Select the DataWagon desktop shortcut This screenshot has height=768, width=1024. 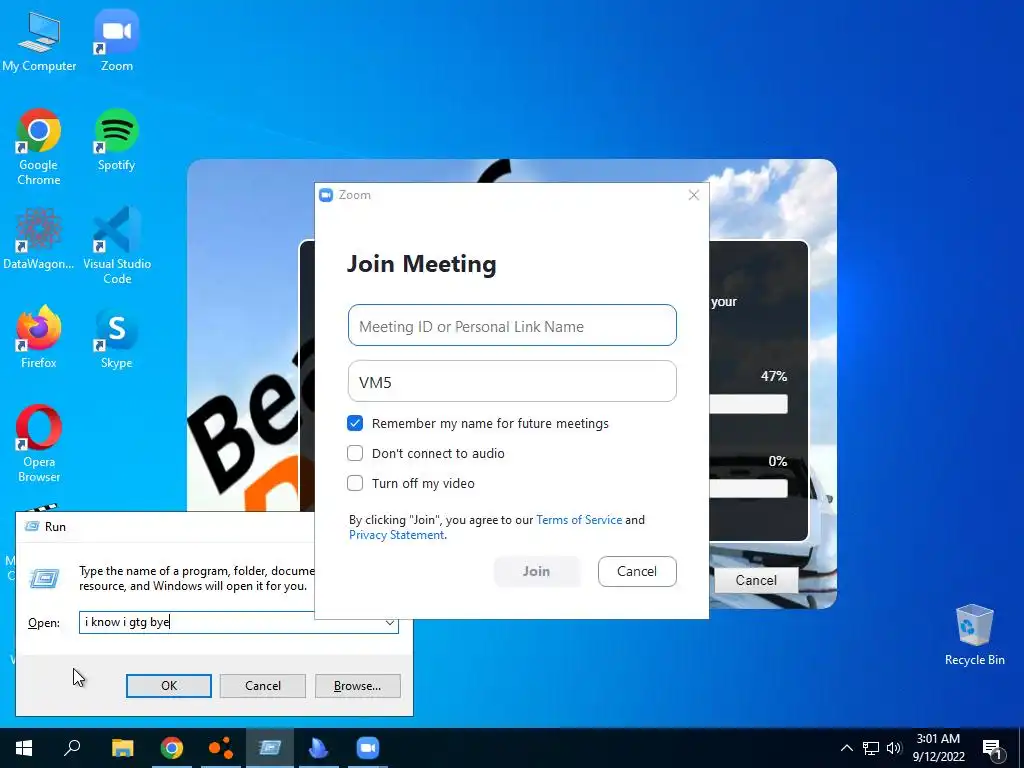point(39,238)
